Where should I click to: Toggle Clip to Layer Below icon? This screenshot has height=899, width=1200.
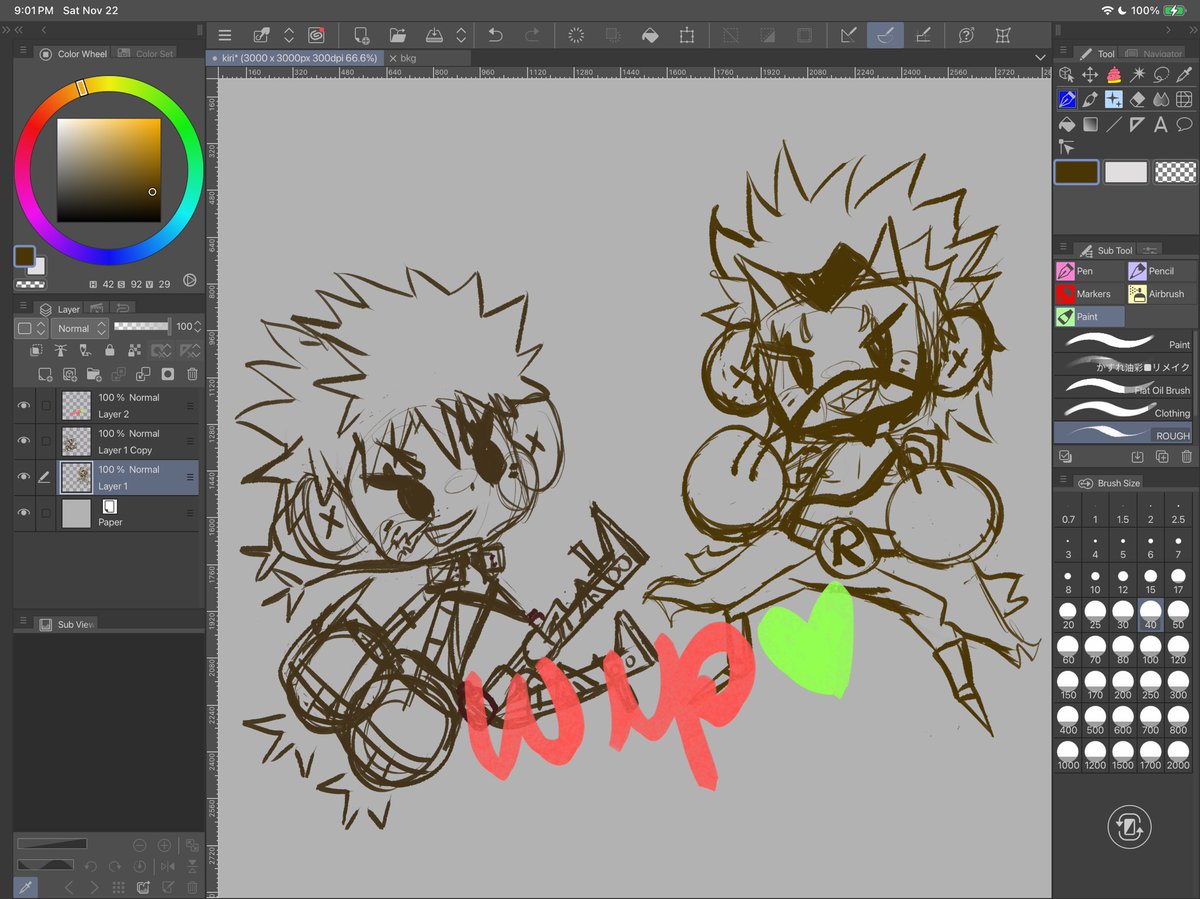37,350
